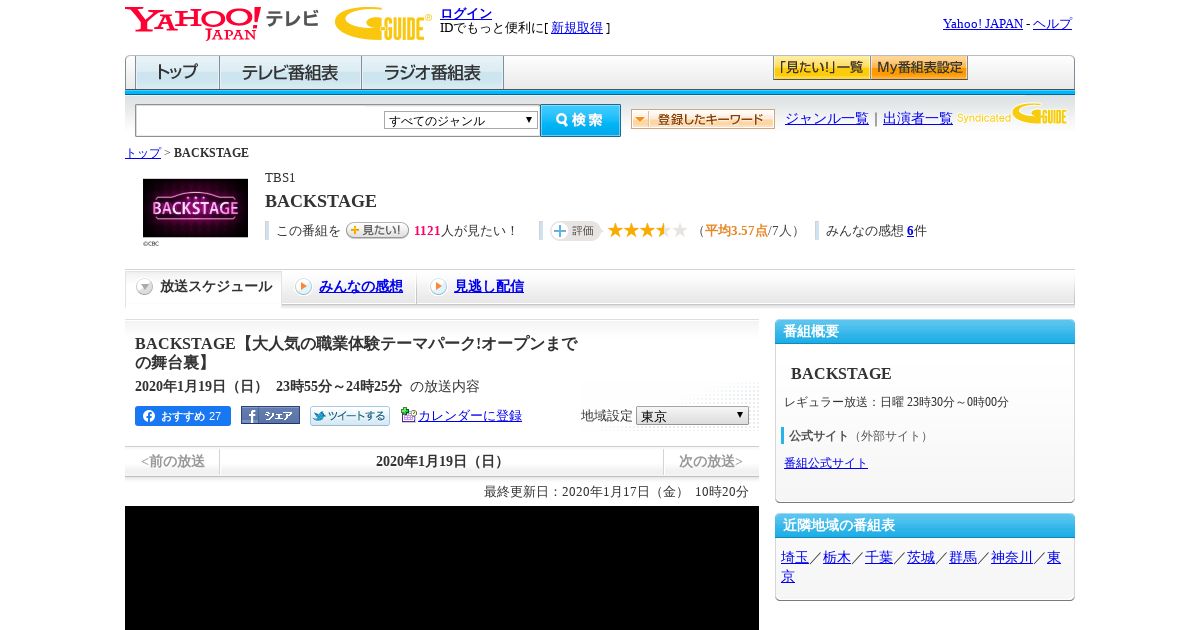Open 茨城 region listing link
The height and width of the screenshot is (630, 1200).
click(x=921, y=557)
